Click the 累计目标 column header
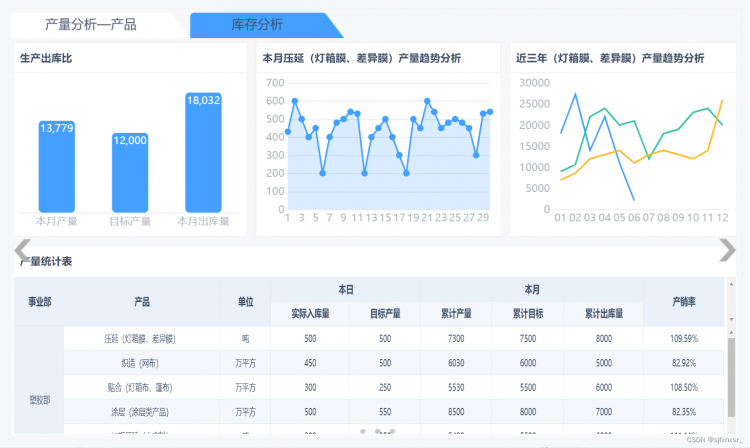This screenshot has width=750, height=448. [528, 314]
